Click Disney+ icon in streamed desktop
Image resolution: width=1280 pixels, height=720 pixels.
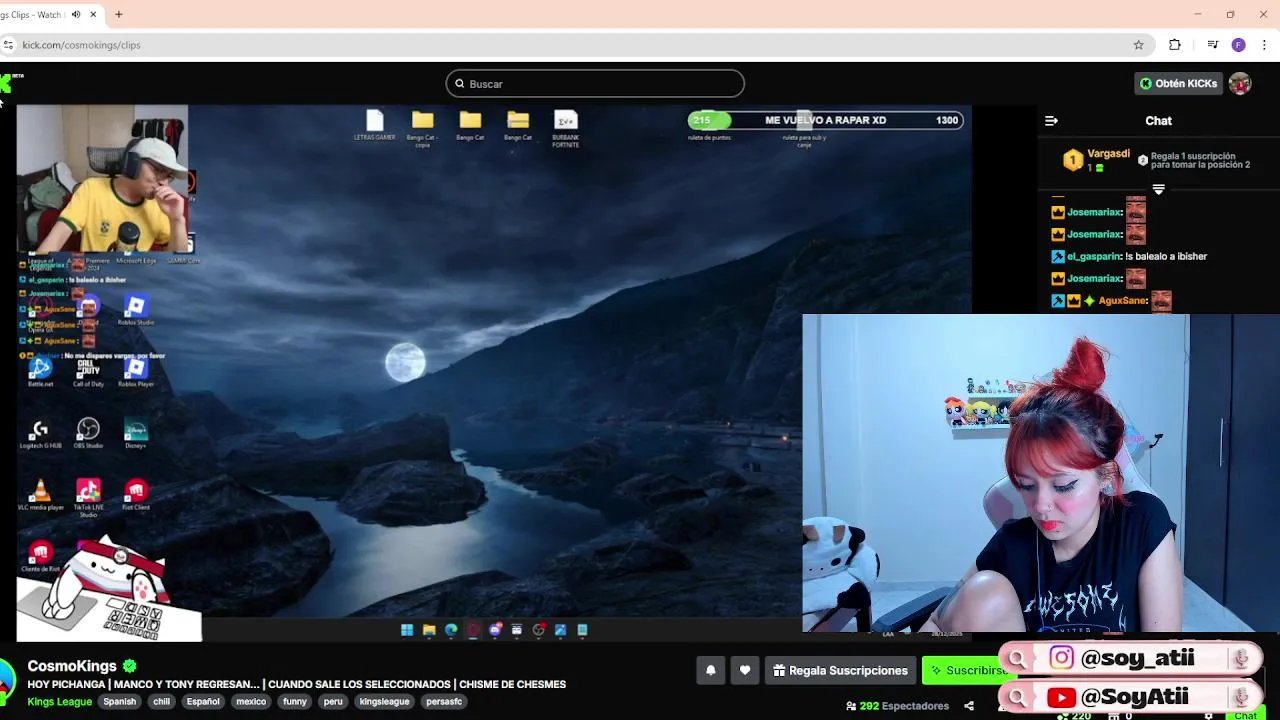136,432
